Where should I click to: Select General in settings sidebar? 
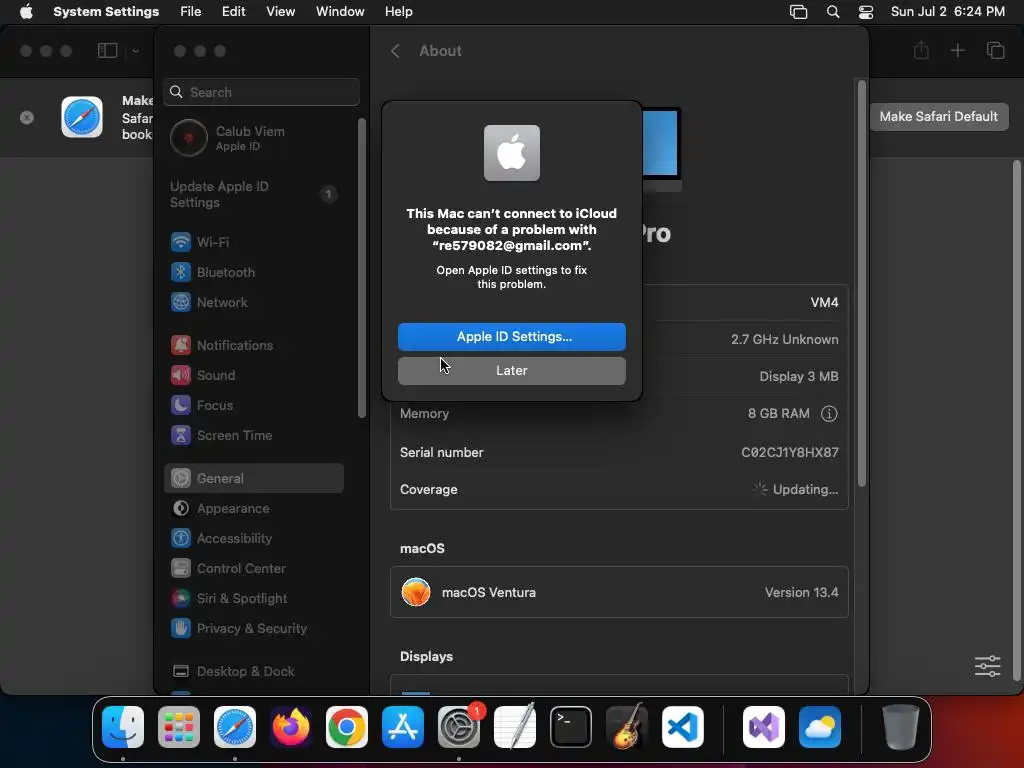click(253, 479)
